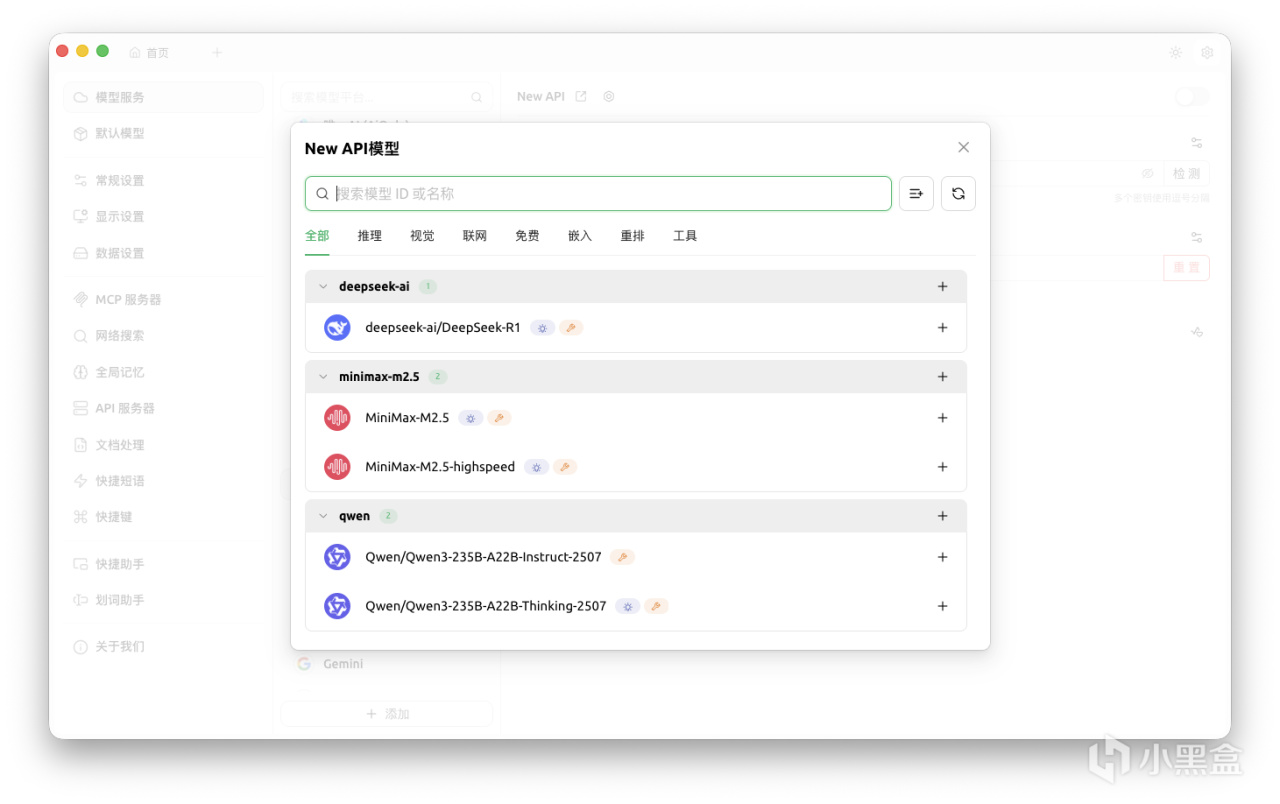The height and width of the screenshot is (804, 1280).
Task: Switch to the 推理 tab
Action: tap(370, 236)
